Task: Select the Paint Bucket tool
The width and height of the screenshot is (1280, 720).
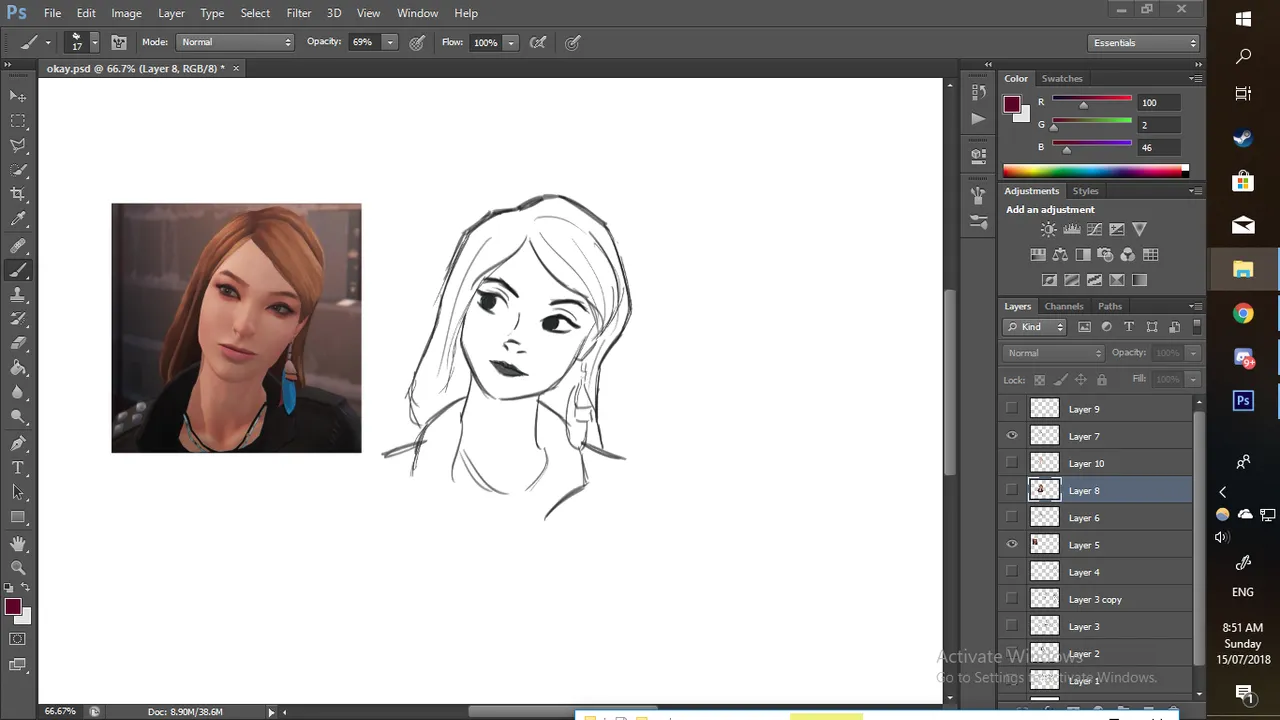Action: [18, 369]
